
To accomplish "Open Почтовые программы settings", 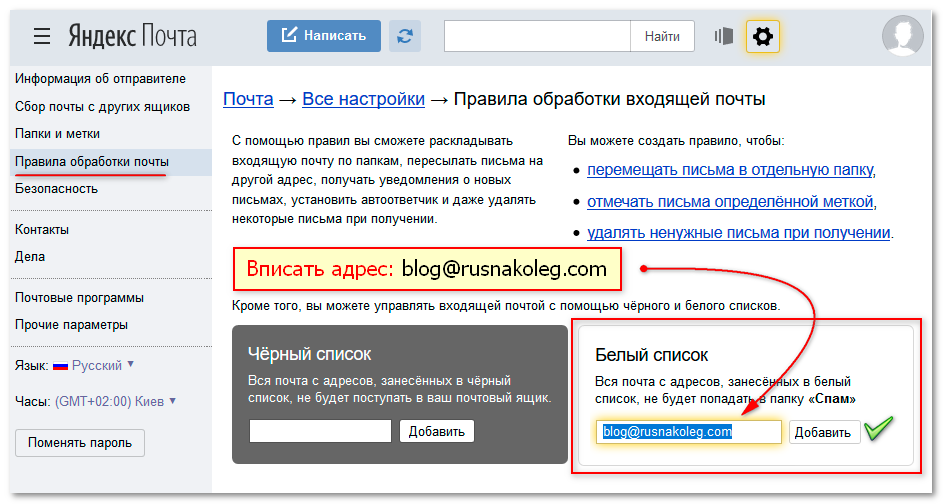I will coord(79,298).
